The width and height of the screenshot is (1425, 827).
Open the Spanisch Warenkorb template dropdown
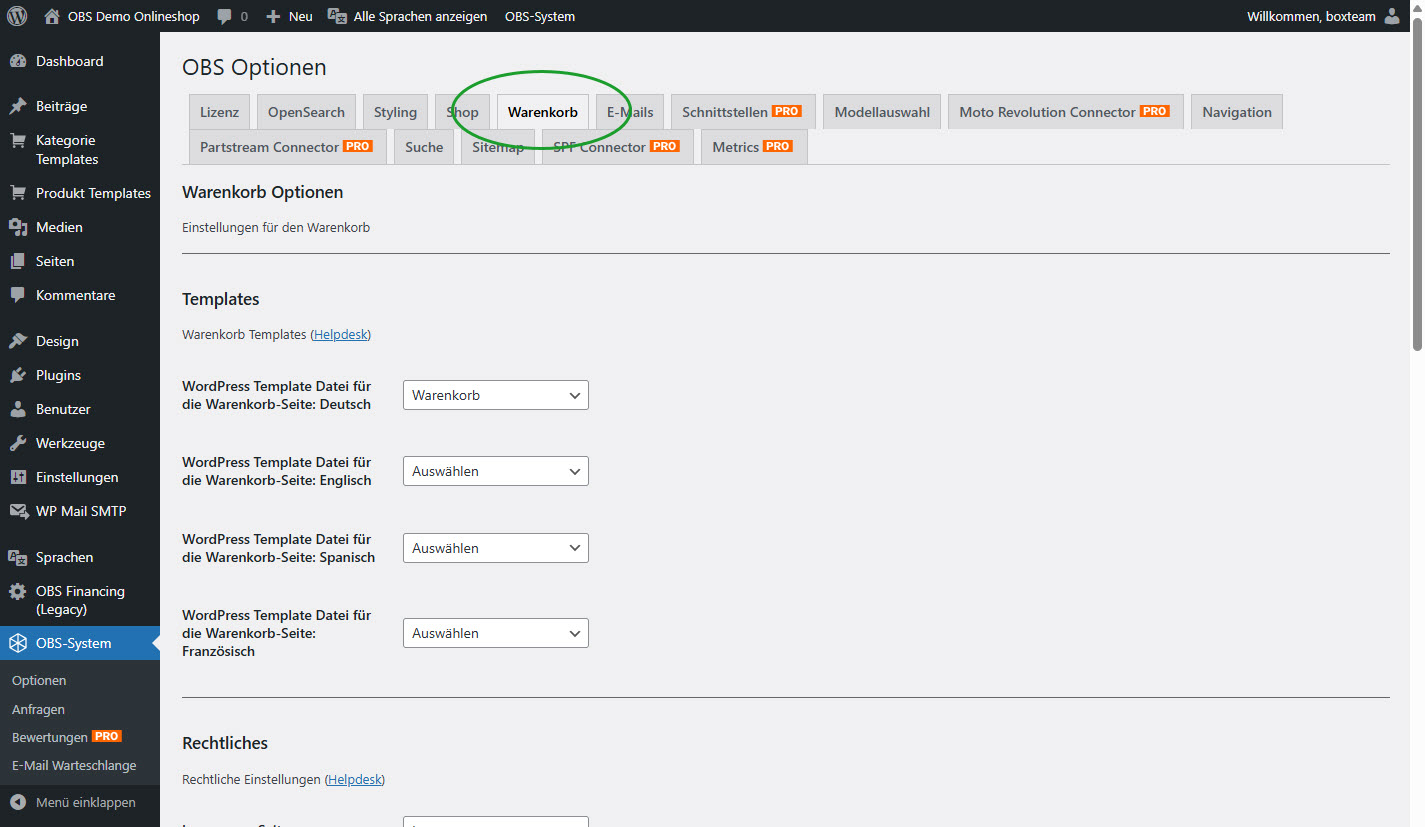point(496,548)
